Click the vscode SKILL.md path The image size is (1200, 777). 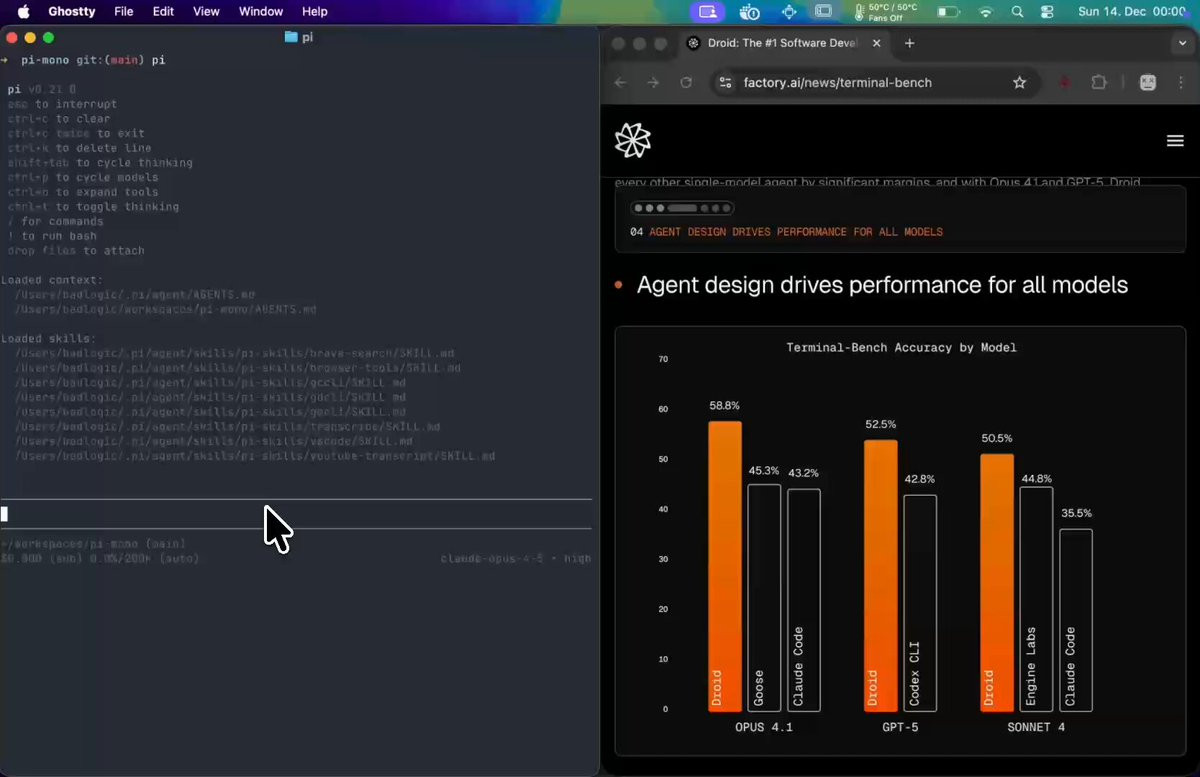(x=214, y=441)
